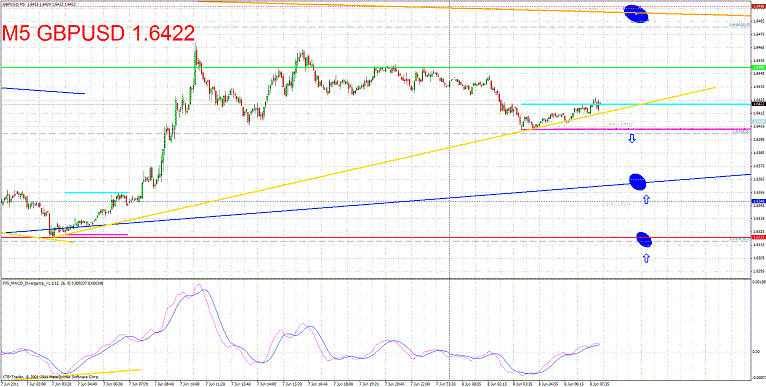Click the short cyan line at lower left
The image size is (766, 387).
(x=96, y=193)
